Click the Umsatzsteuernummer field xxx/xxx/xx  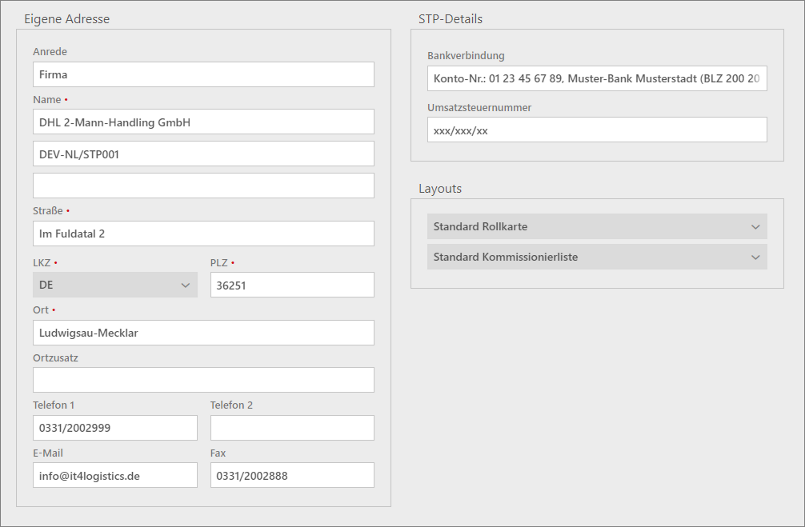coord(597,130)
